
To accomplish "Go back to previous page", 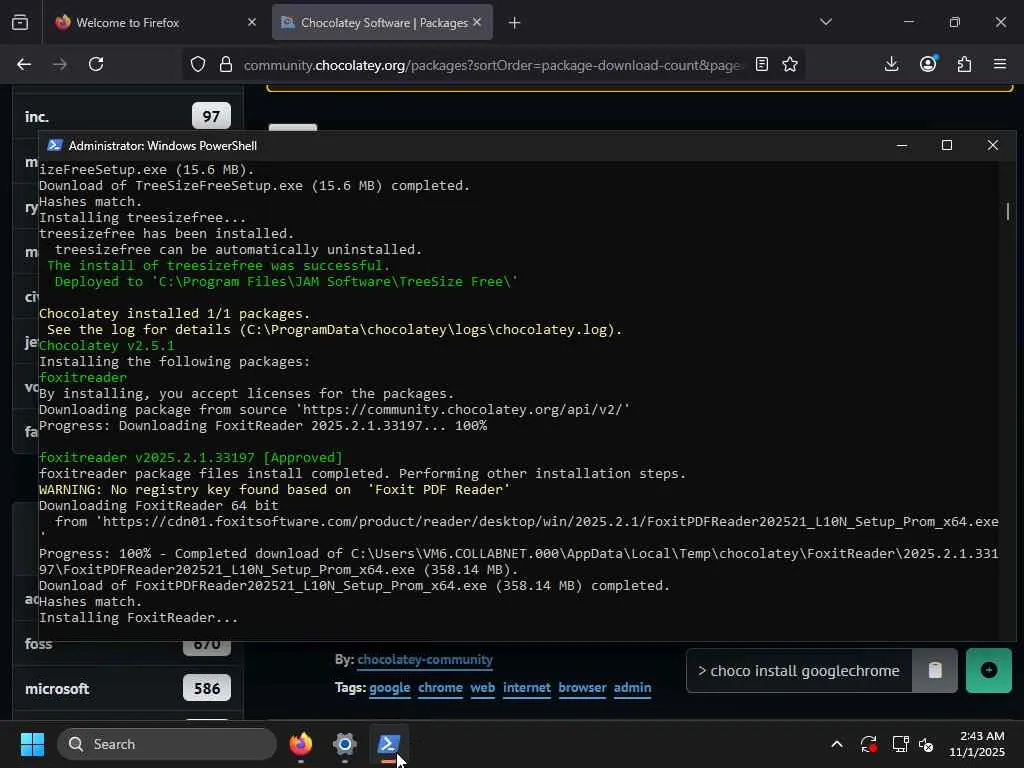I will click(24, 64).
